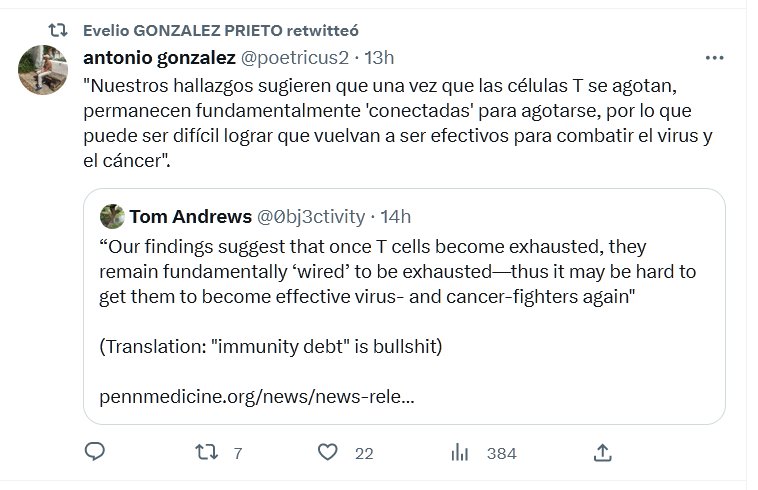Open the three-dot more options menu

tap(714, 58)
